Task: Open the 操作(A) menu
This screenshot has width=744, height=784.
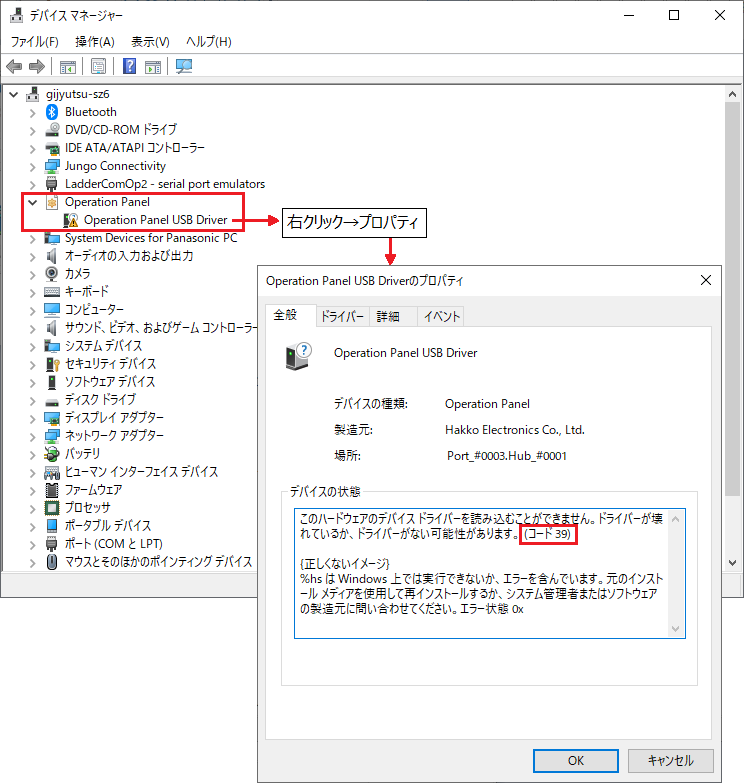Action: tap(95, 42)
